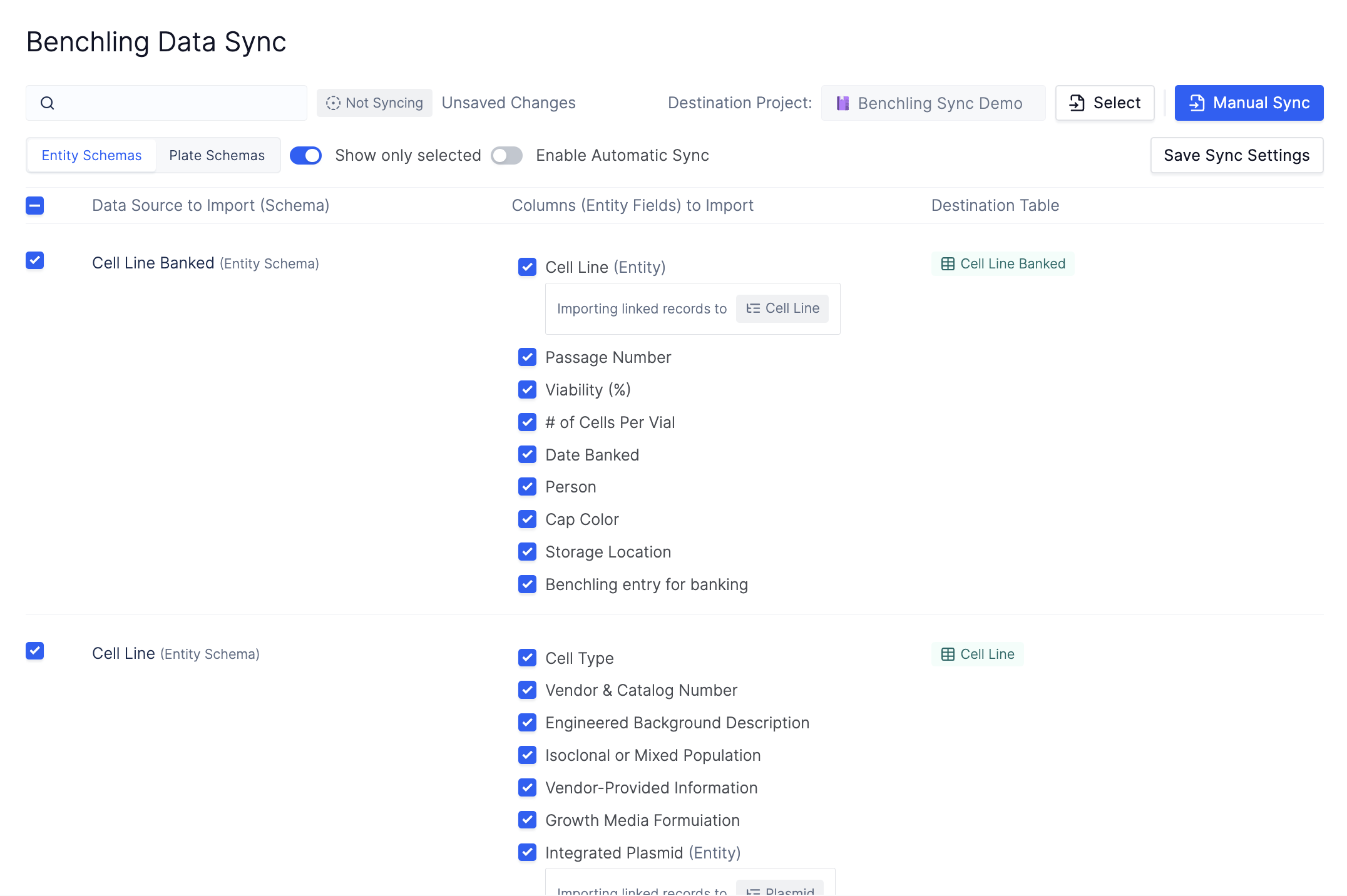Switch to the Plate Schemas tab
Viewport: 1347px width, 896px height.
pyautogui.click(x=217, y=156)
